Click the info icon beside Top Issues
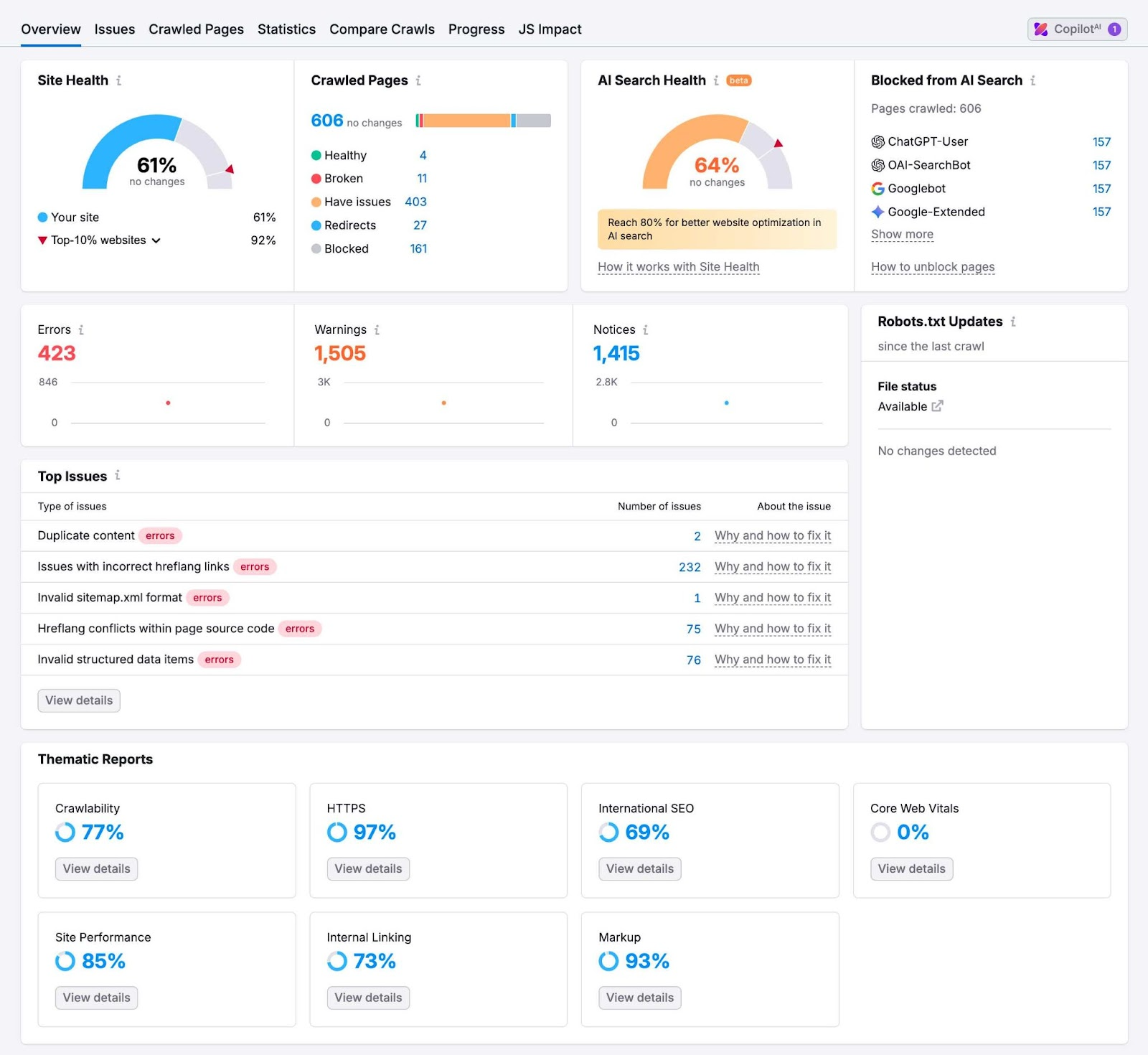 tap(118, 475)
